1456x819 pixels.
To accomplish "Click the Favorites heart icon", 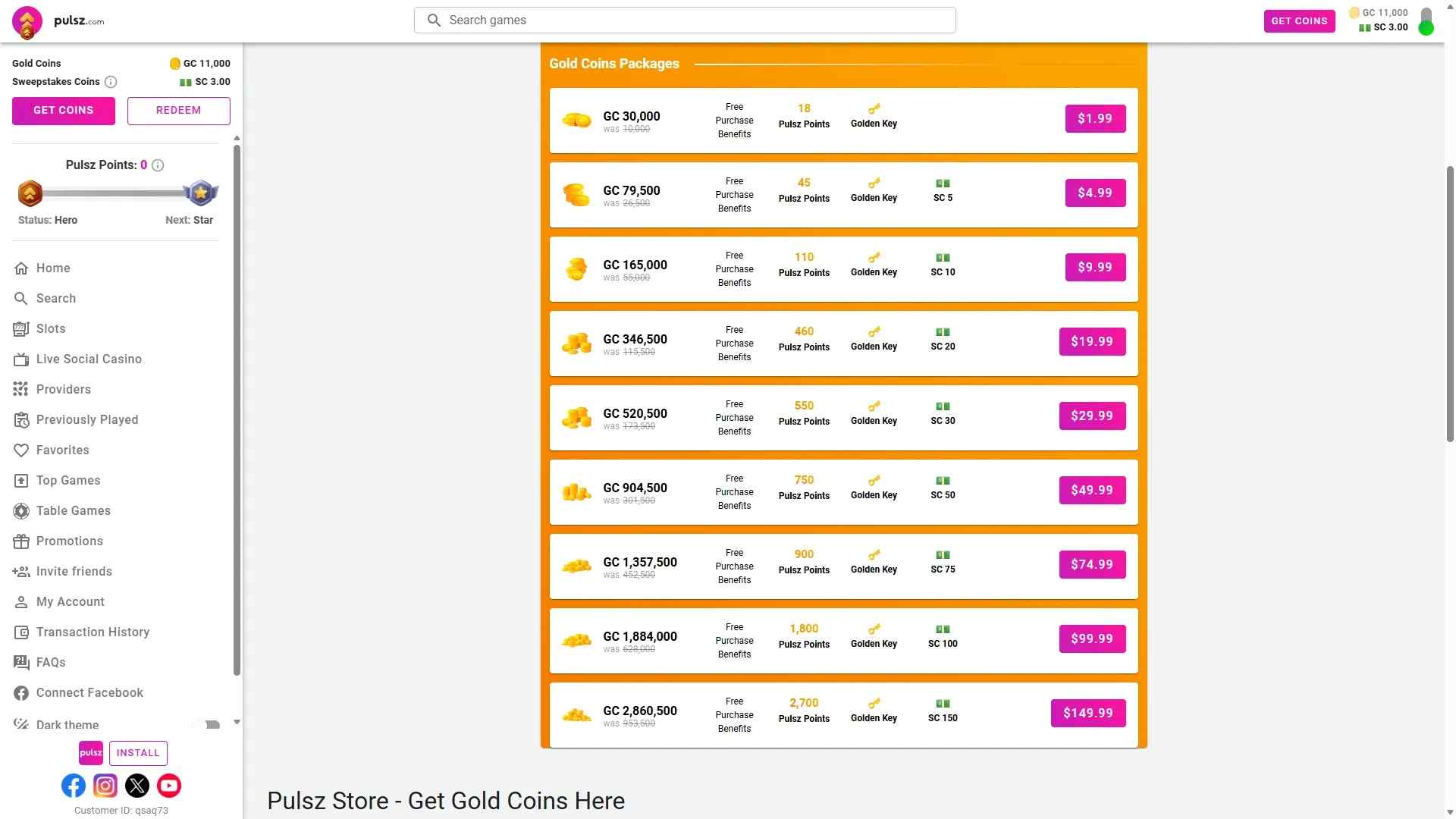I will (21, 450).
